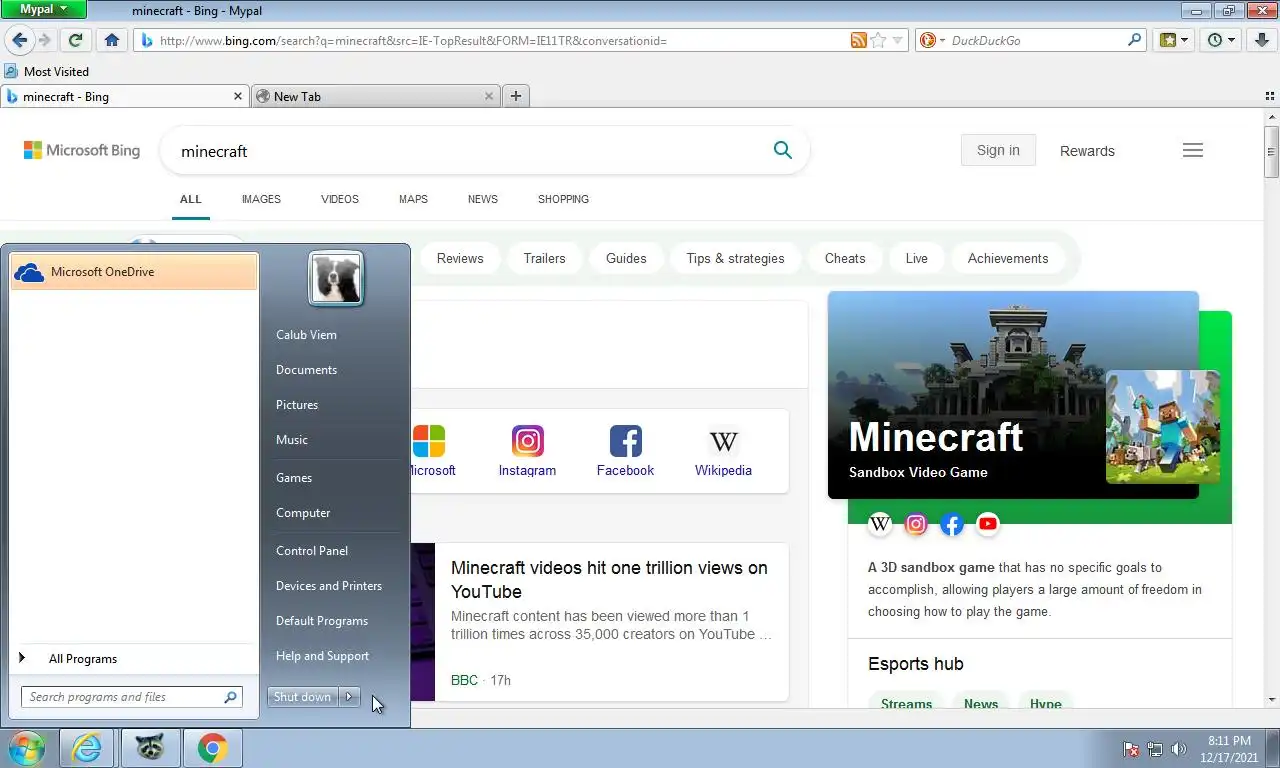Focus the Search programs and files box
Viewport: 1280px width, 768px height.
click(132, 697)
